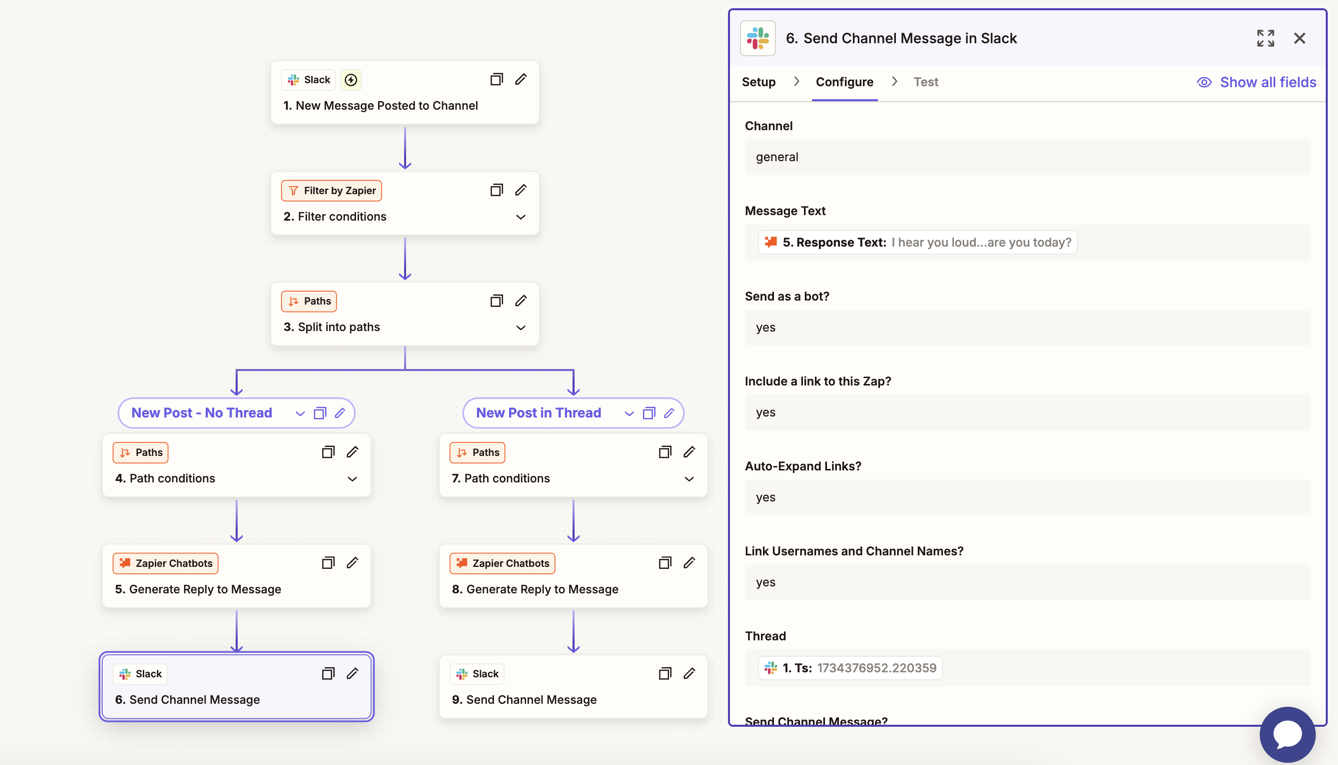
Task: Edit step 8 Generate Reply to Message
Action: (689, 563)
